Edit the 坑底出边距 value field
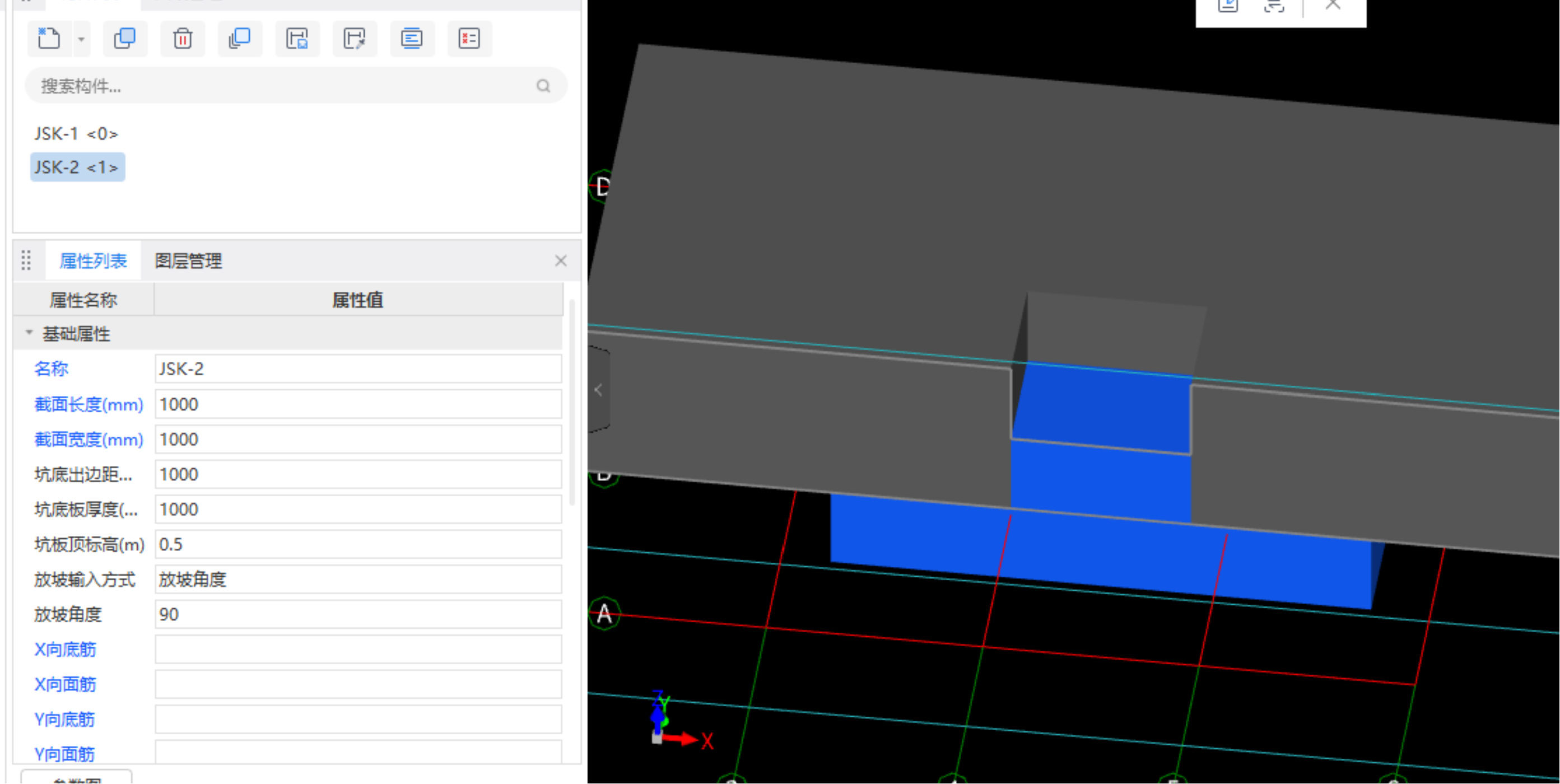Screen dimensions: 1560x784 tap(358, 474)
